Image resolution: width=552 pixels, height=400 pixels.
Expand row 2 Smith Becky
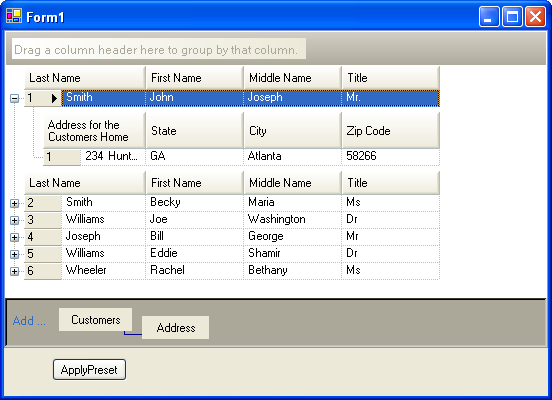click(x=14, y=204)
